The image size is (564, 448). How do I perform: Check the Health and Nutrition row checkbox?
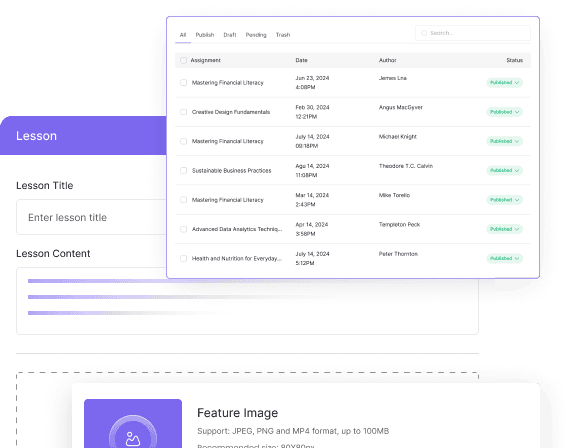click(183, 258)
